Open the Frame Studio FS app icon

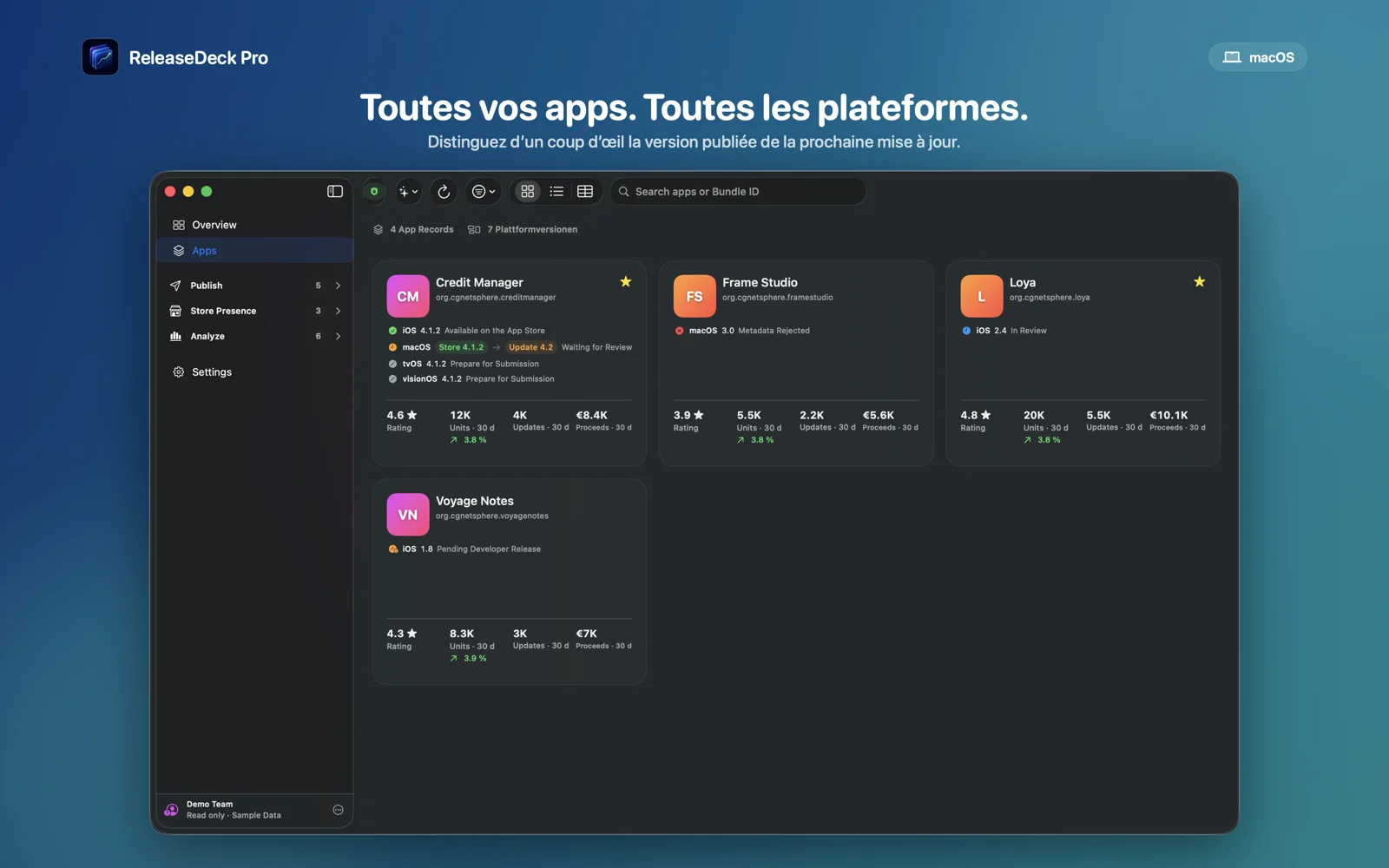(694, 296)
